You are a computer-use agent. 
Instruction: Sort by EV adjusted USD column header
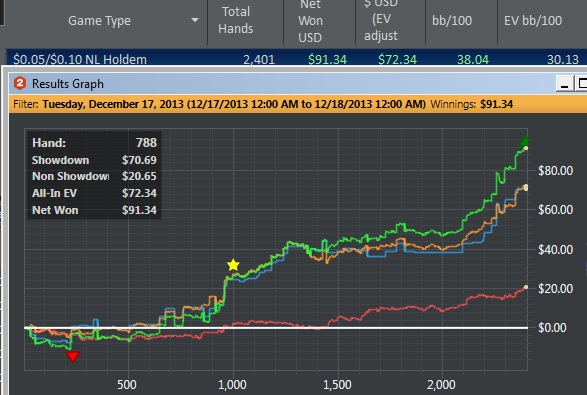coord(381,21)
